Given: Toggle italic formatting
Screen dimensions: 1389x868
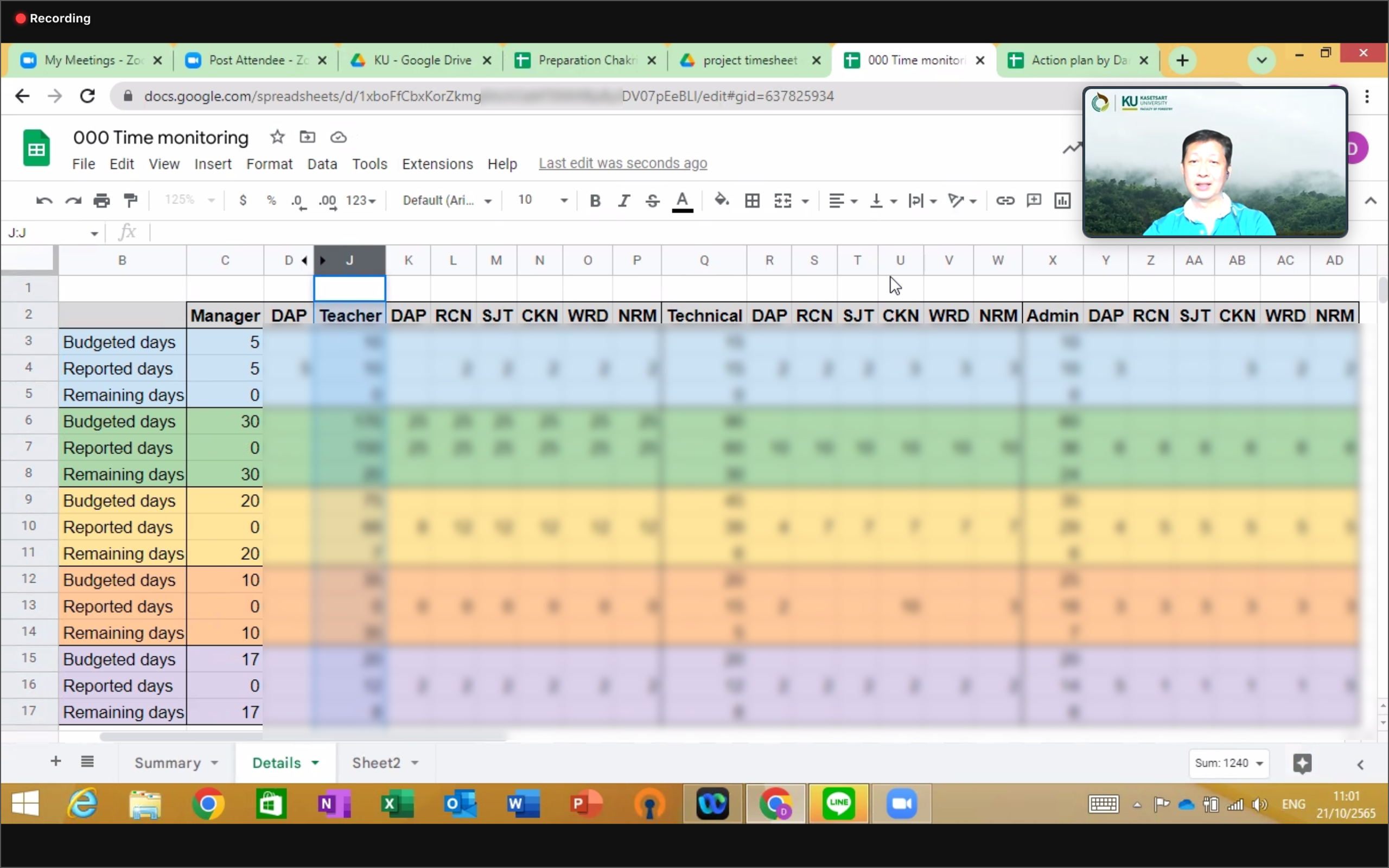Looking at the screenshot, I should 624,200.
